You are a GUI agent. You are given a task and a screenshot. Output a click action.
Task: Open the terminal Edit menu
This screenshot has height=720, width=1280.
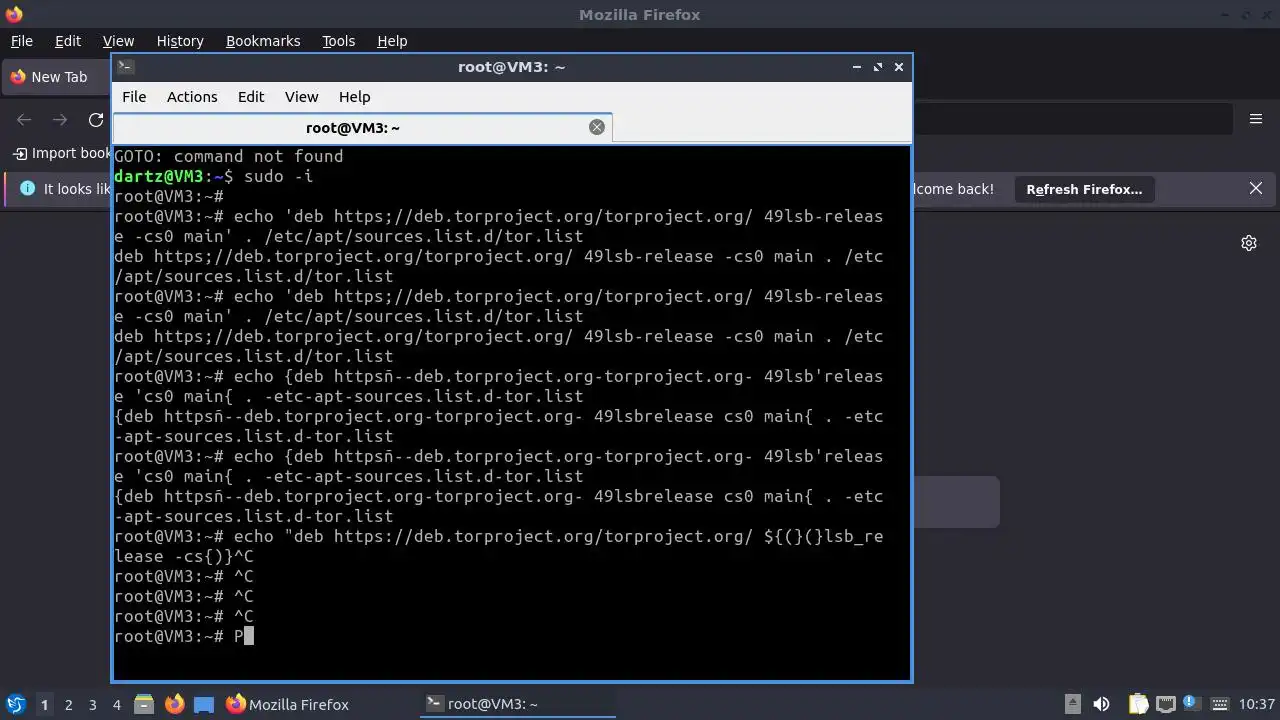(x=251, y=96)
